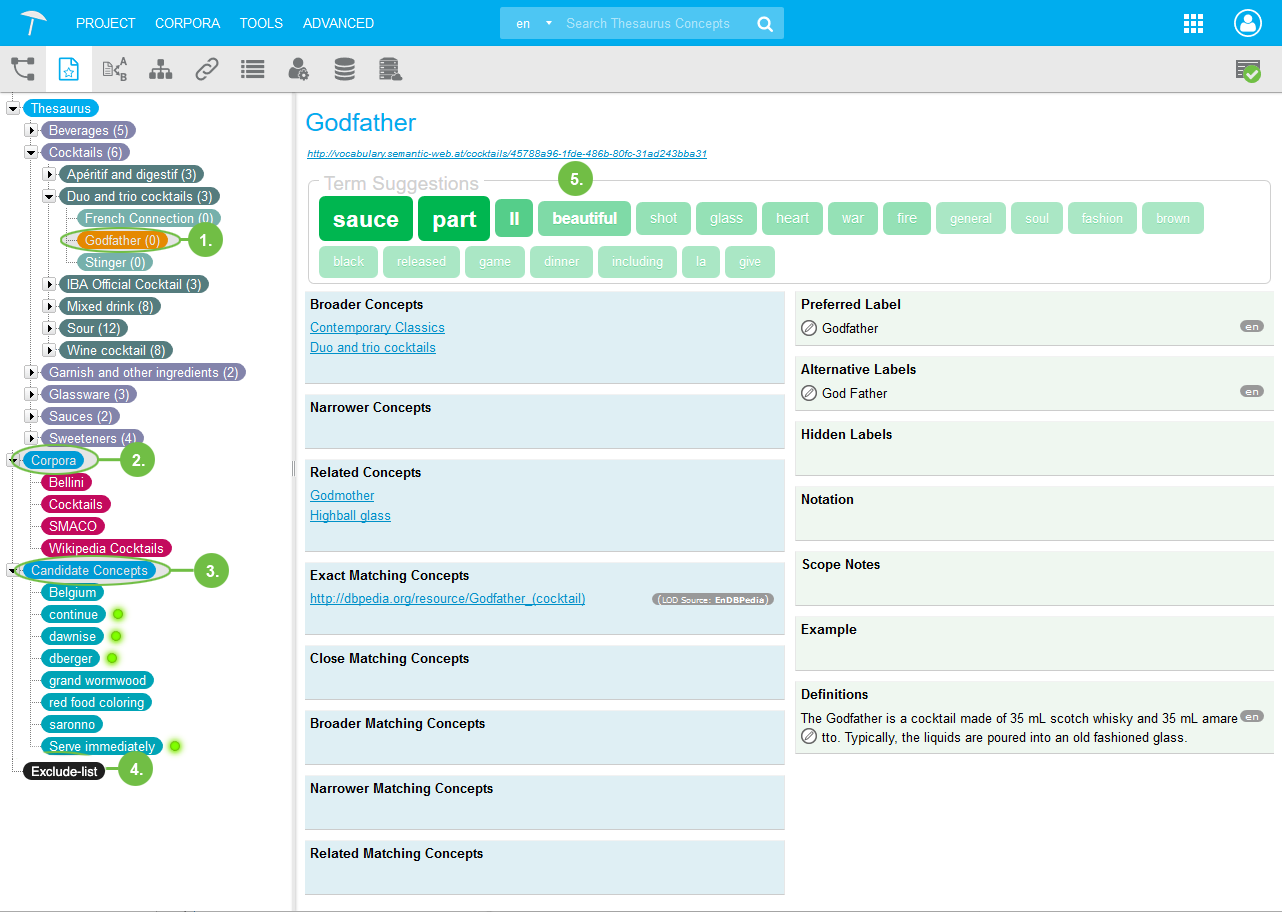Click the Search Thesaurus Concepts field

[655, 23]
